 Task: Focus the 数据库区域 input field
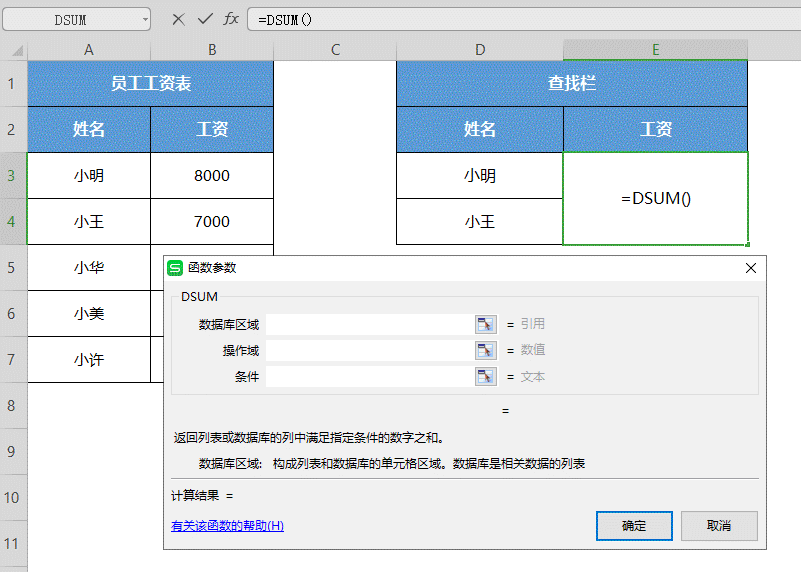click(x=370, y=324)
